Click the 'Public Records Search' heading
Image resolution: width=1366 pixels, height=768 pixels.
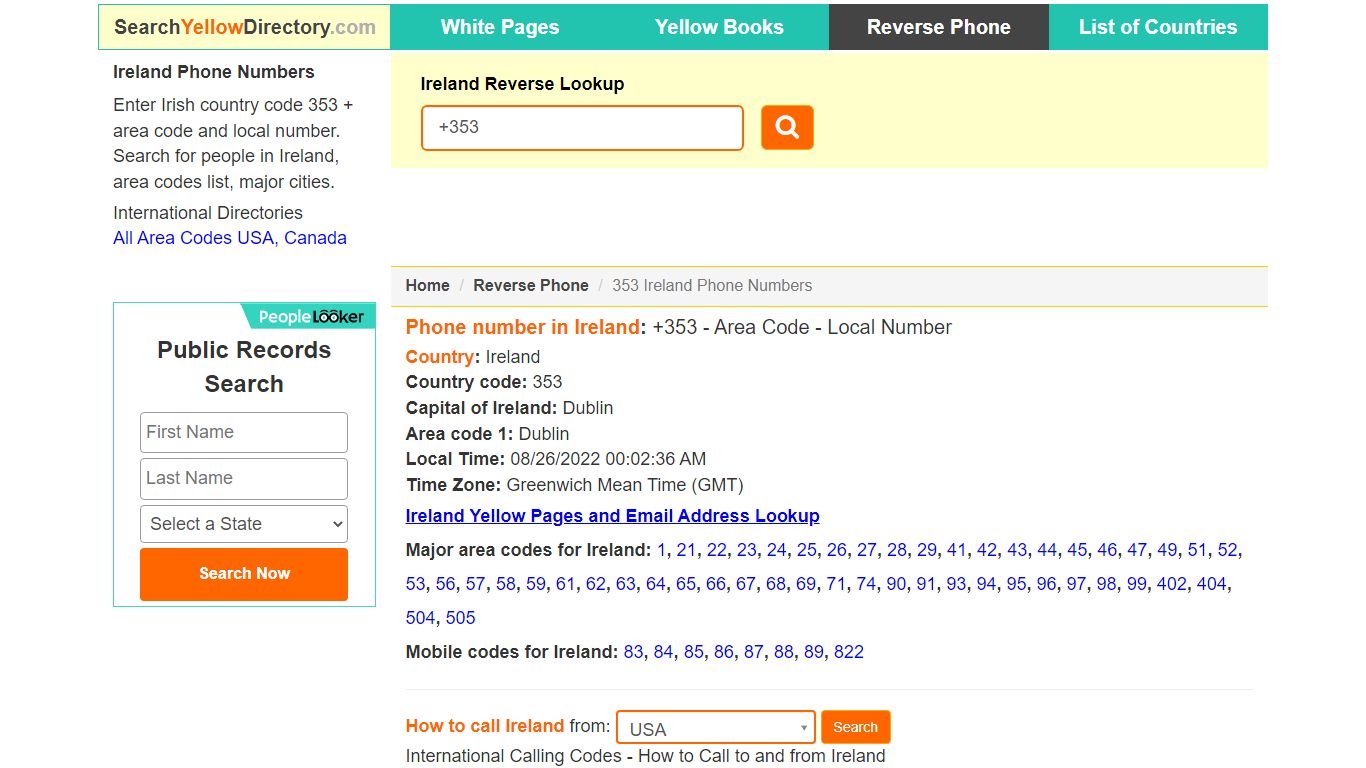tap(244, 367)
